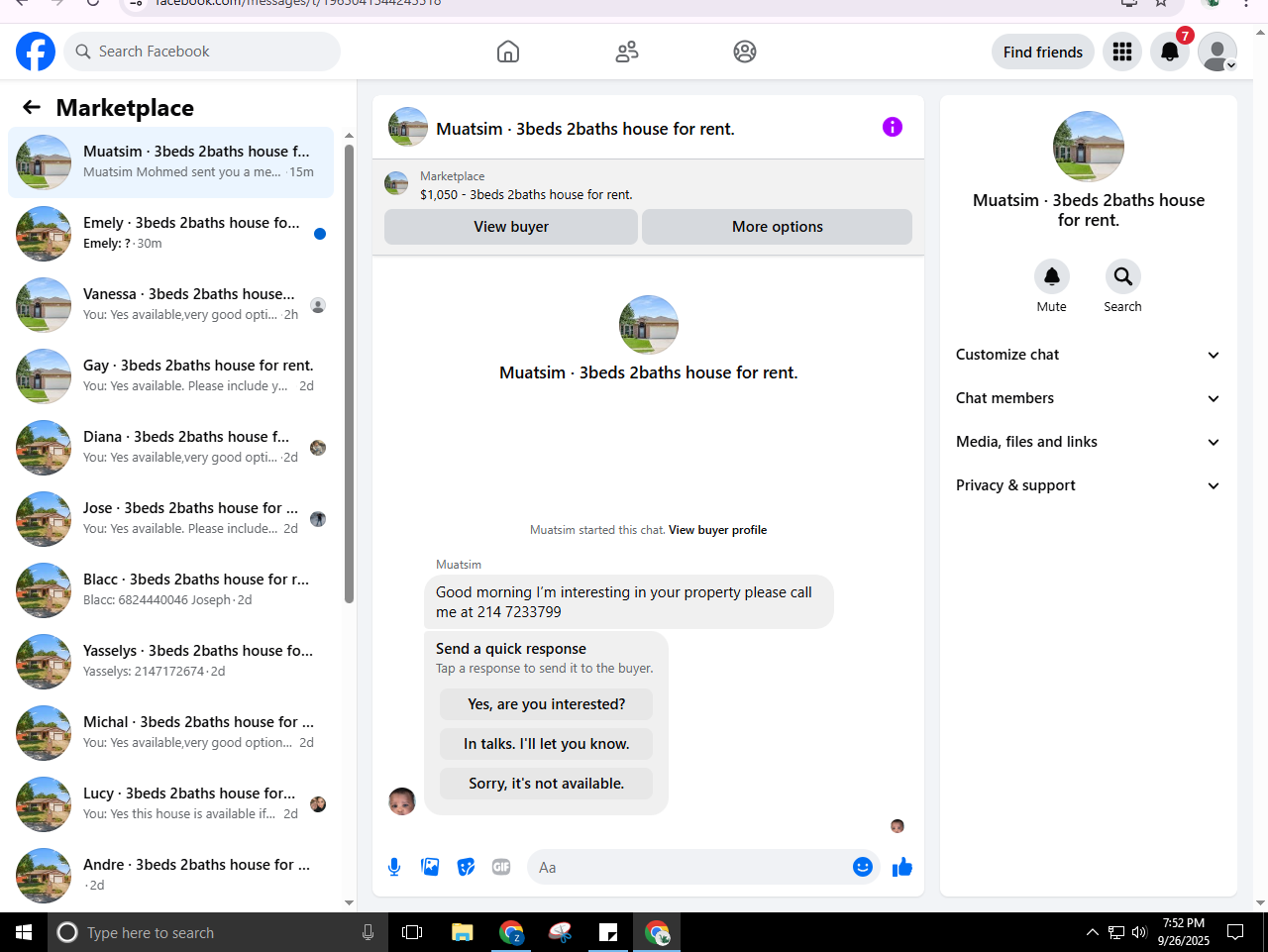
Task: Open Lucy's conversation
Action: point(170,804)
